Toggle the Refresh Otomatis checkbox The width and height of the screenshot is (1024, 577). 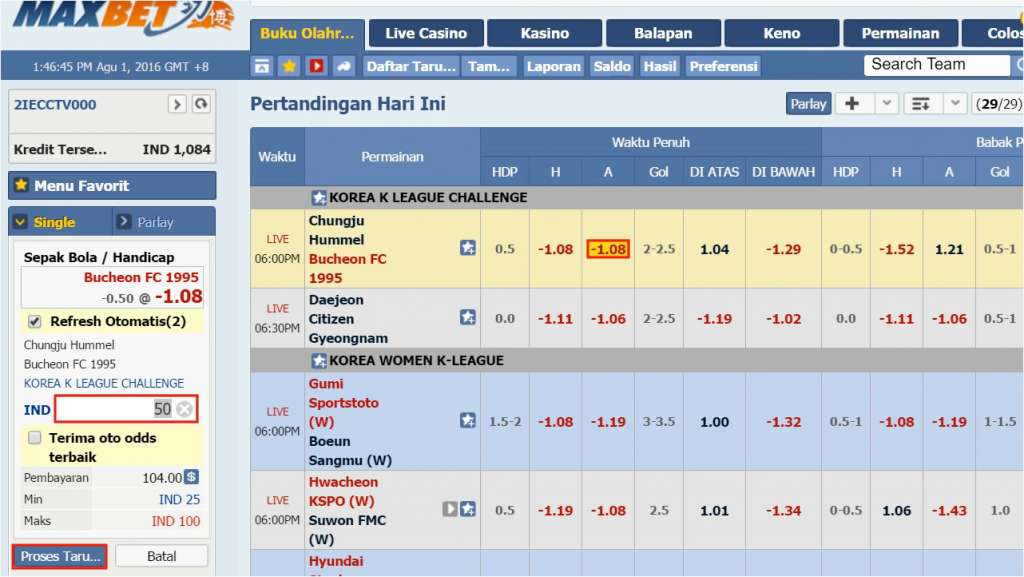(x=35, y=322)
